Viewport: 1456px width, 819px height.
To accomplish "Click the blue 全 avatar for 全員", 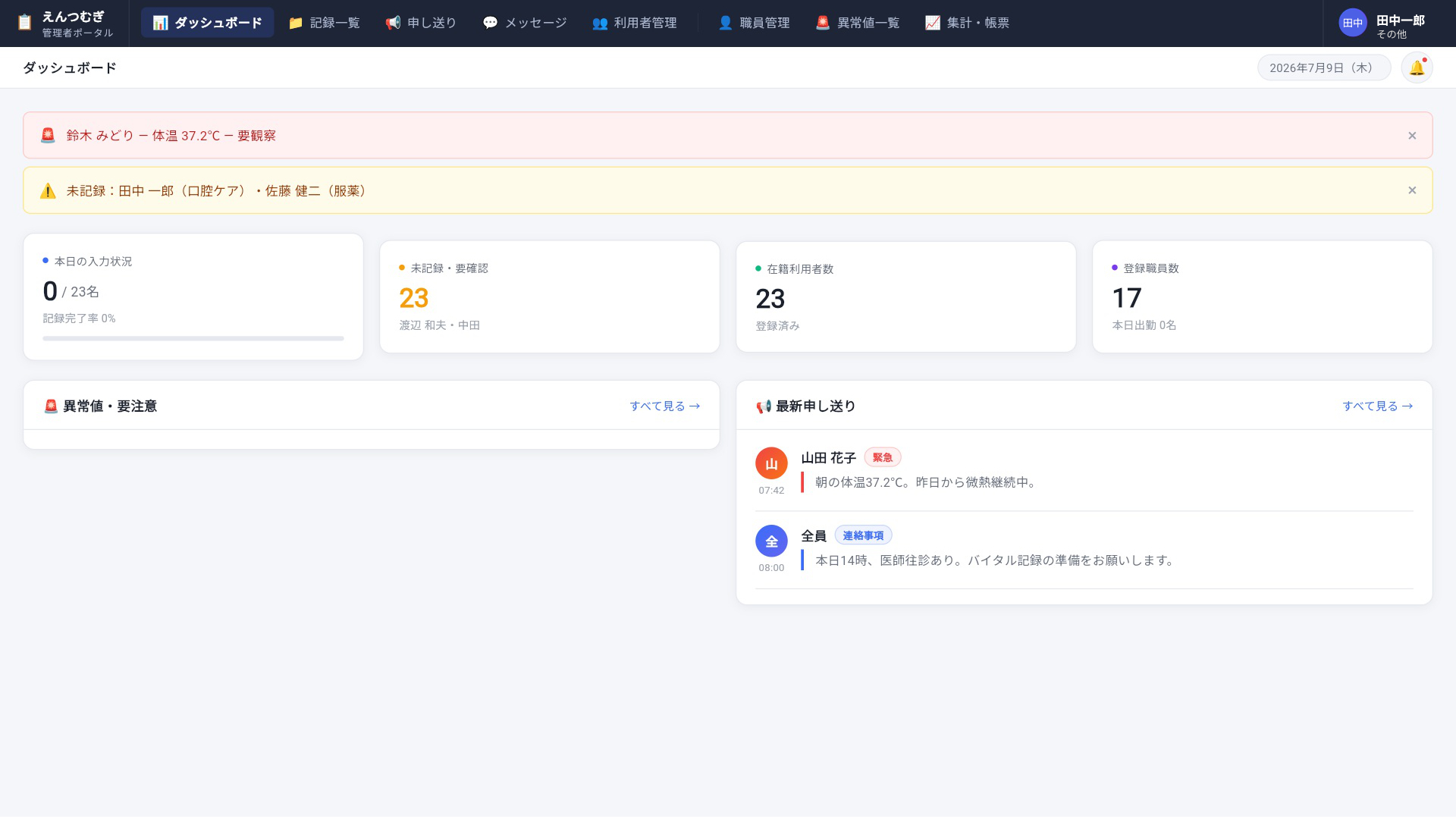I will pyautogui.click(x=771, y=541).
